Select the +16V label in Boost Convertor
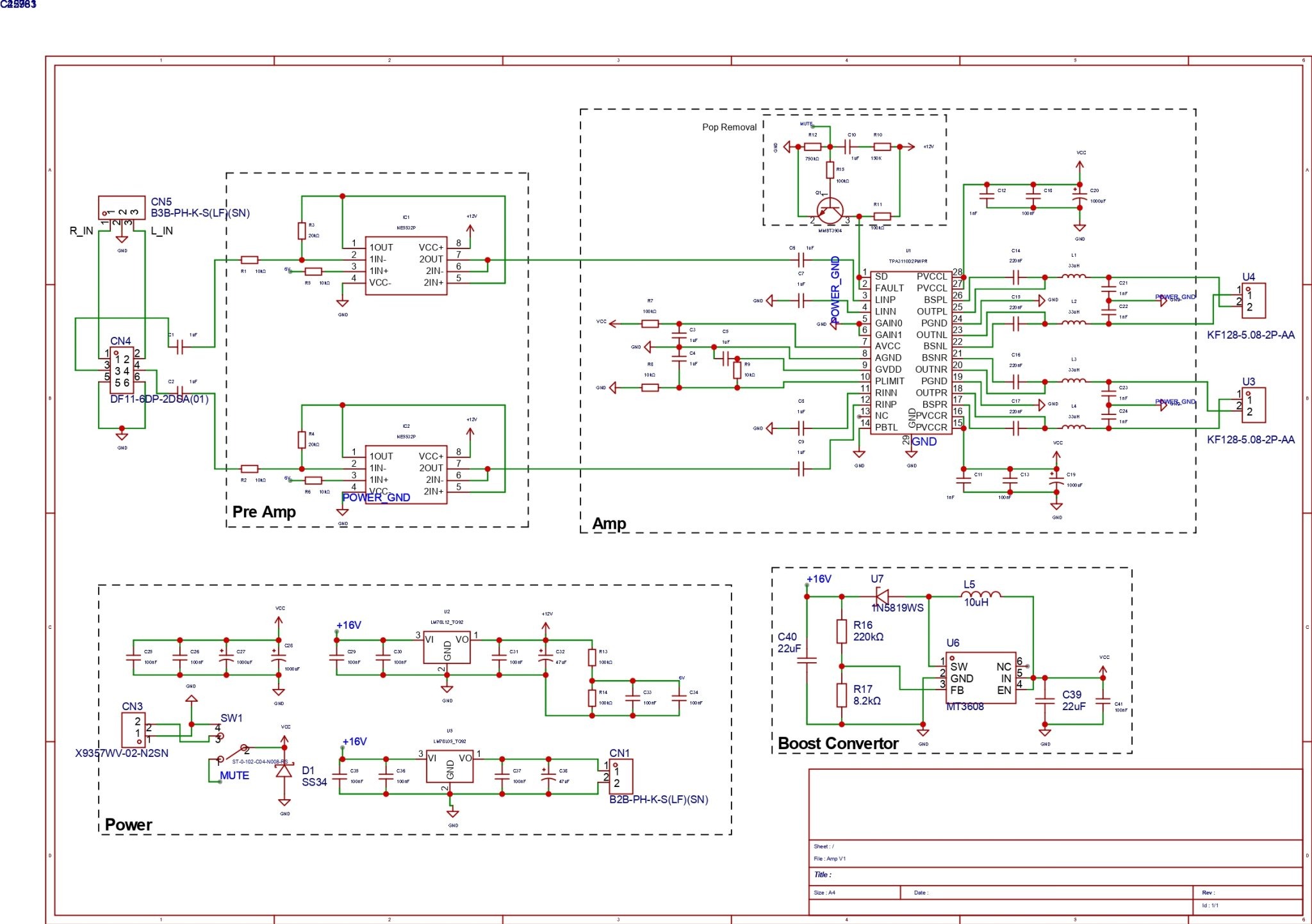Screen dimensions: 1312x924 tap(819, 579)
